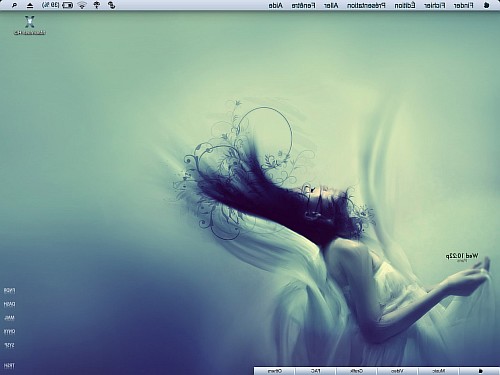Open the Aide menu
Screen dimensions: 500x375
(276, 5)
